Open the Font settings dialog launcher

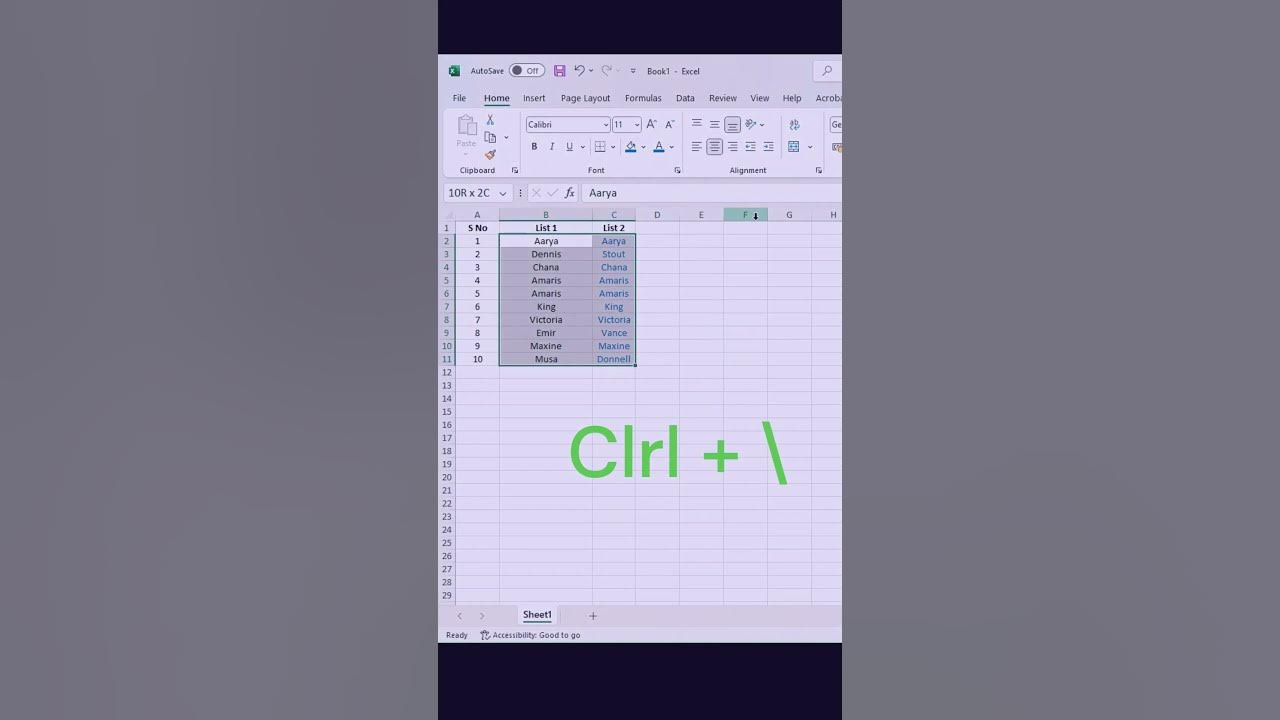677,171
